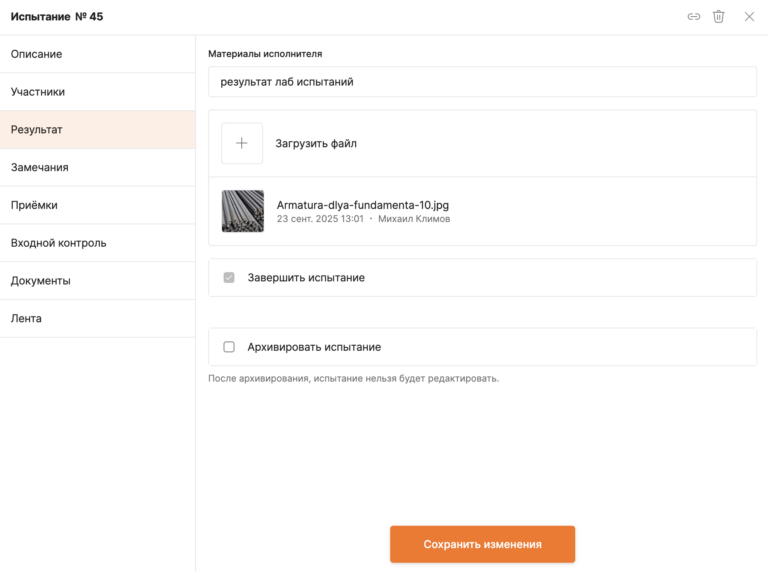Go to the «Замечания» section
The height and width of the screenshot is (572, 768).
(97, 167)
